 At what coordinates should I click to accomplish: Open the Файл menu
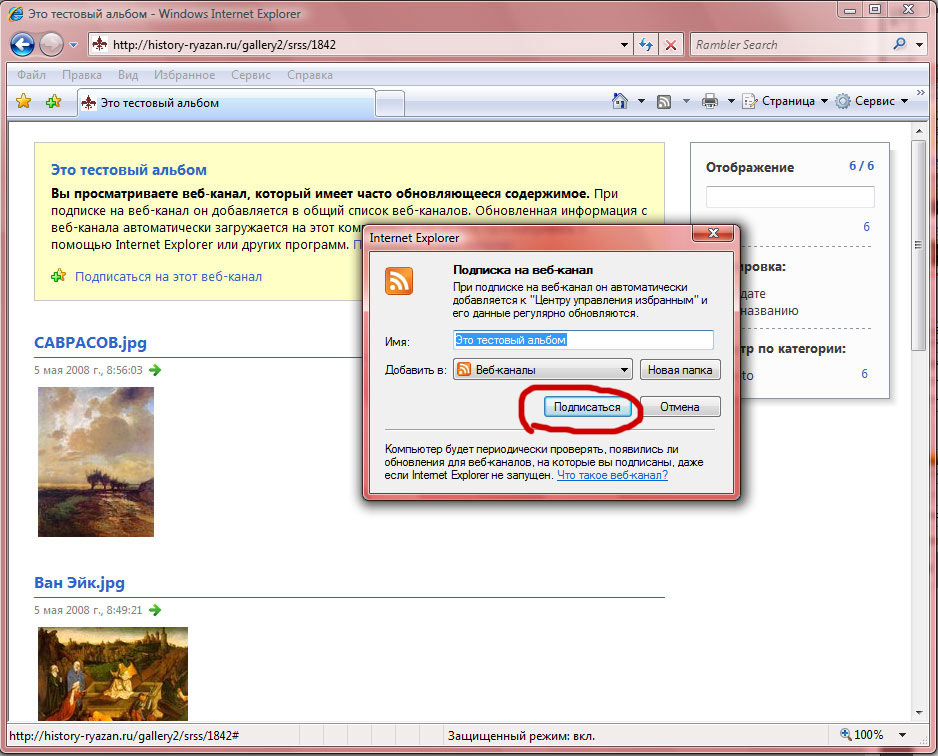click(x=31, y=75)
